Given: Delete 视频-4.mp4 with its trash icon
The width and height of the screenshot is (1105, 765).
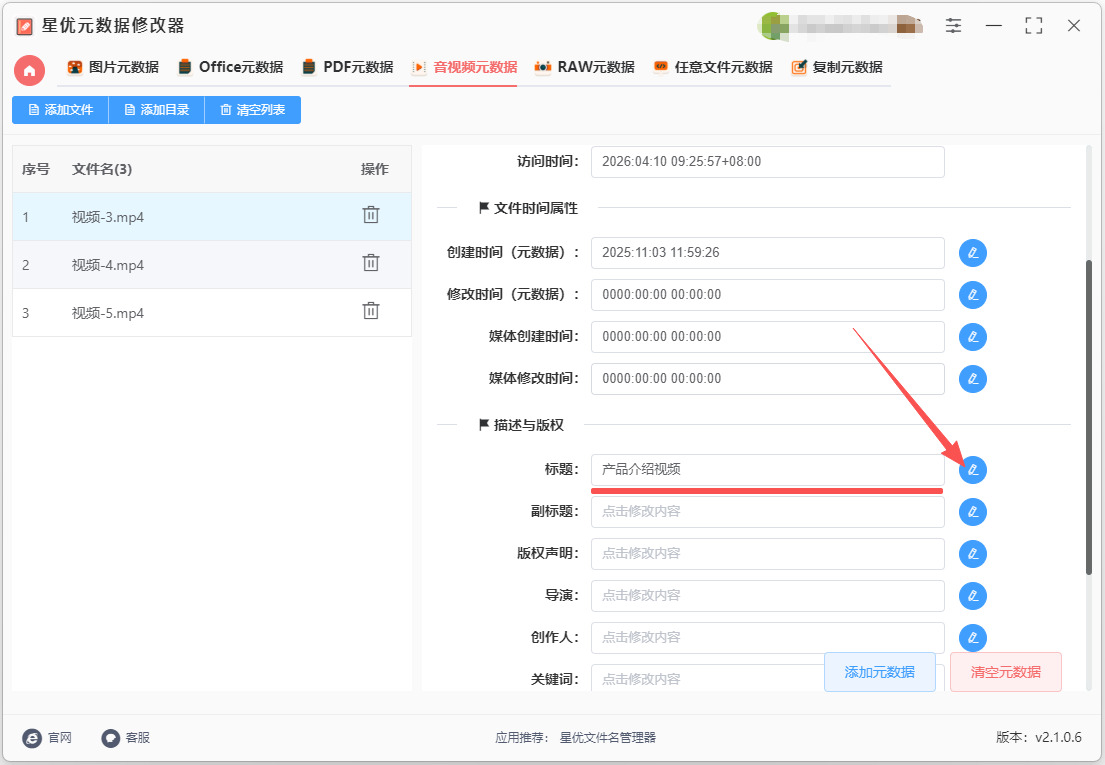Looking at the screenshot, I should point(371,263).
